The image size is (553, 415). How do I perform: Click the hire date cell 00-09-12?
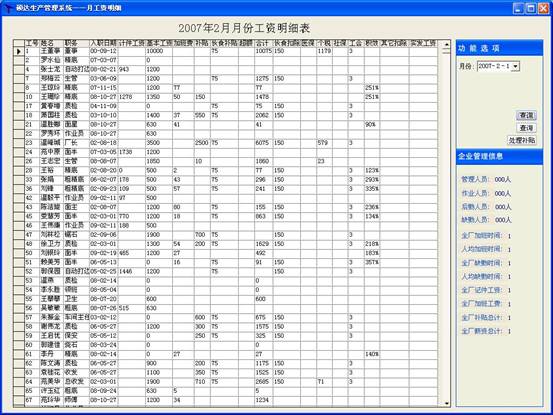tap(103, 51)
